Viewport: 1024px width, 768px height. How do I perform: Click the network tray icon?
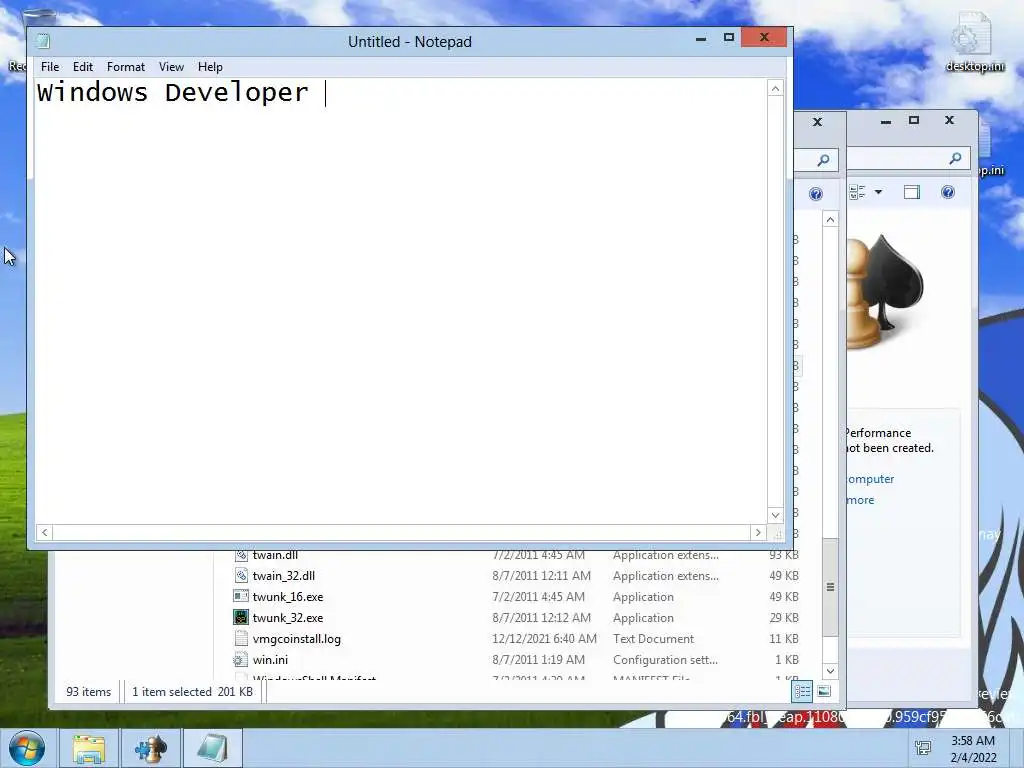tap(923, 748)
